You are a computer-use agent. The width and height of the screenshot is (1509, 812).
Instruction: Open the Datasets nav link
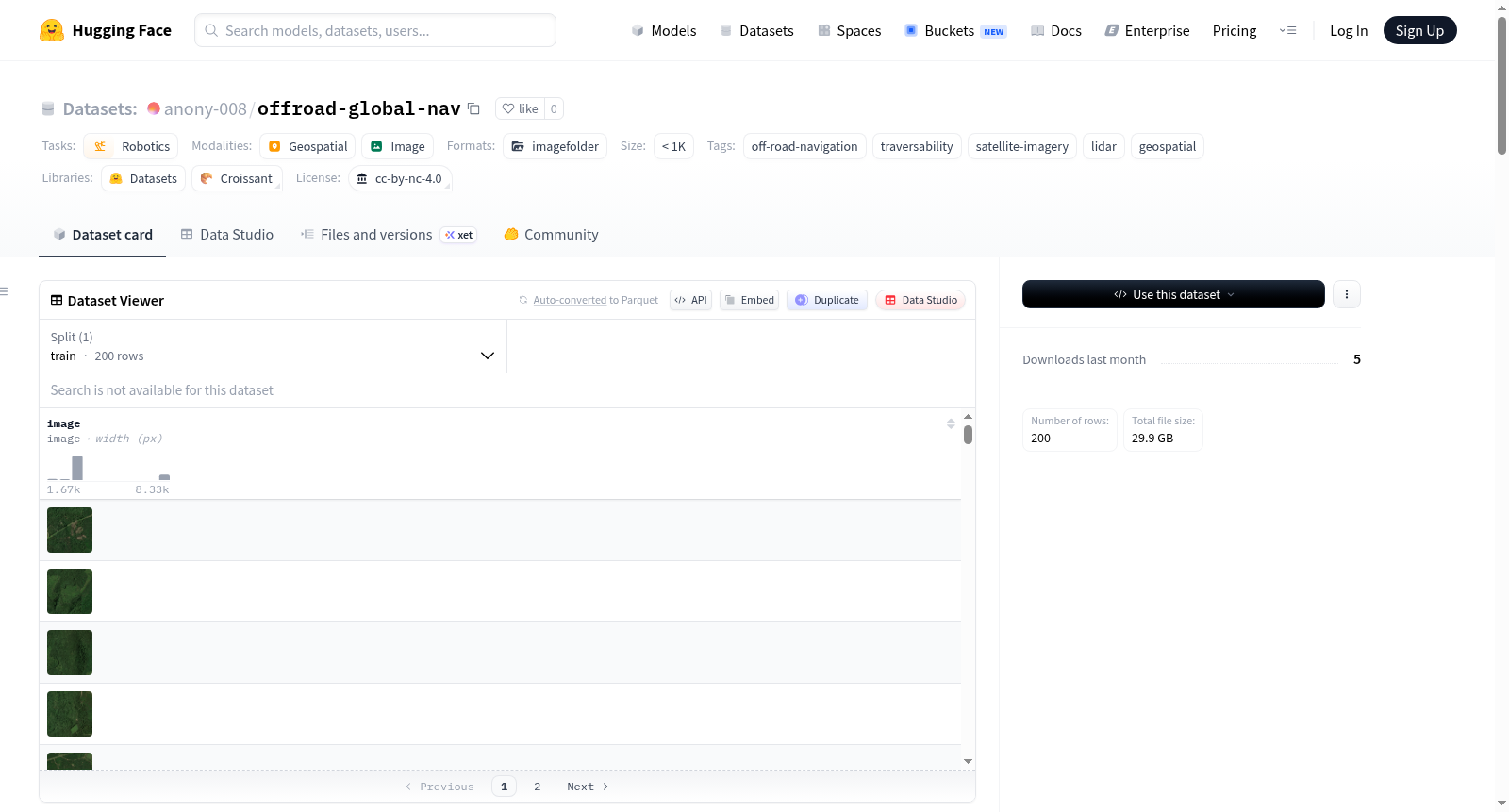pyautogui.click(x=756, y=30)
